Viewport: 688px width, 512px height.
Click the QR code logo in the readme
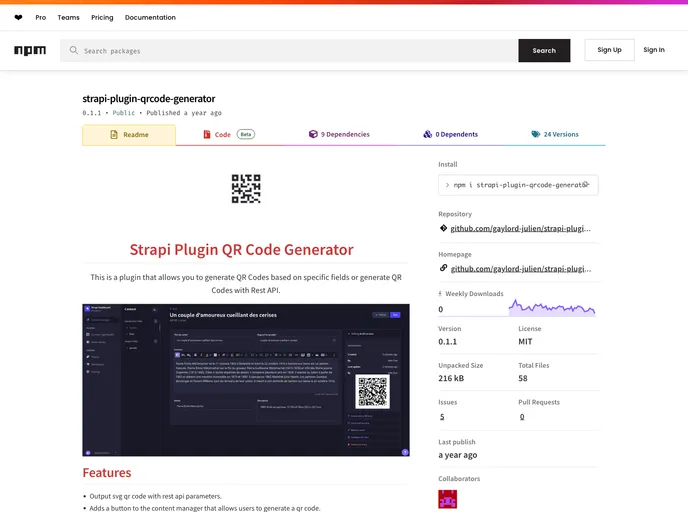click(x=246, y=189)
